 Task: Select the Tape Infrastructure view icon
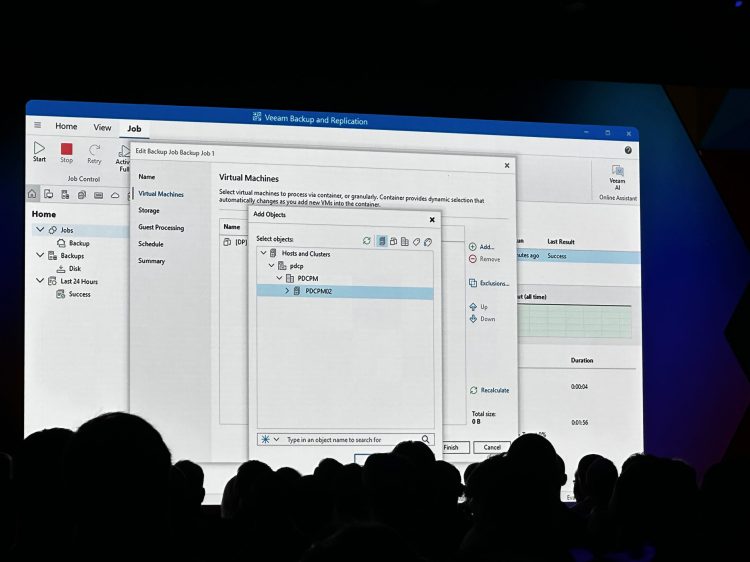click(x=99, y=195)
